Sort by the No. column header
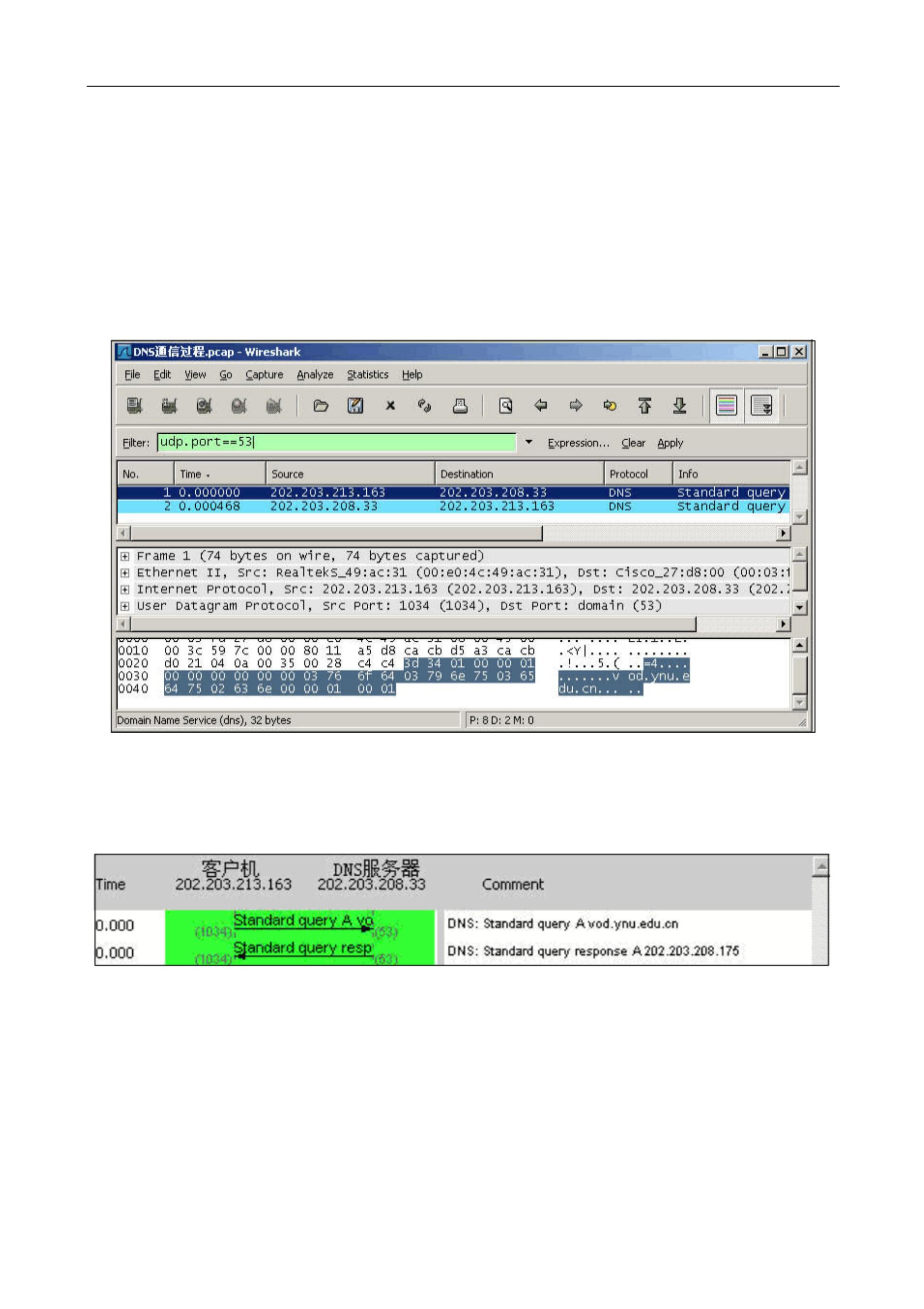 (145, 474)
